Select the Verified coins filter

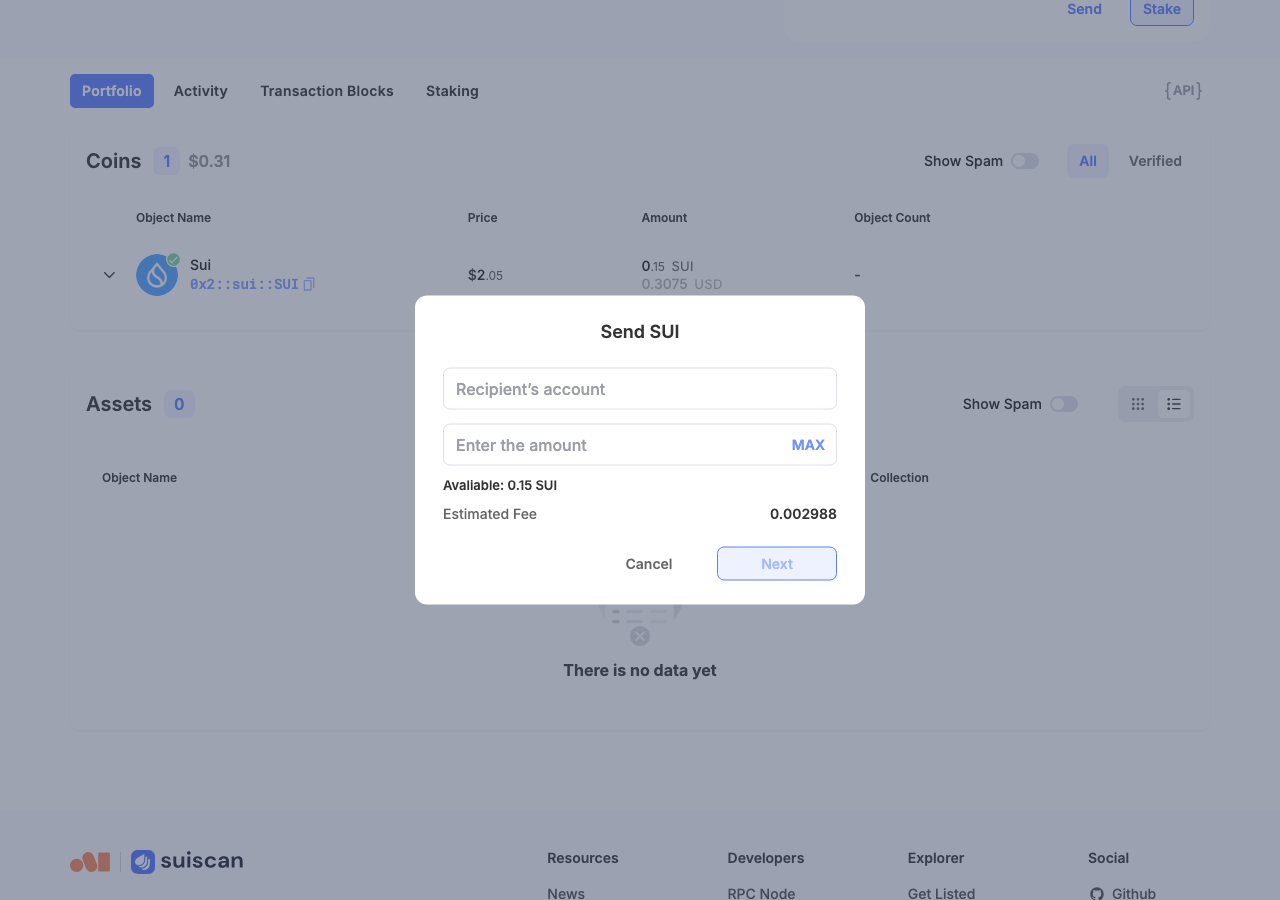click(1155, 161)
